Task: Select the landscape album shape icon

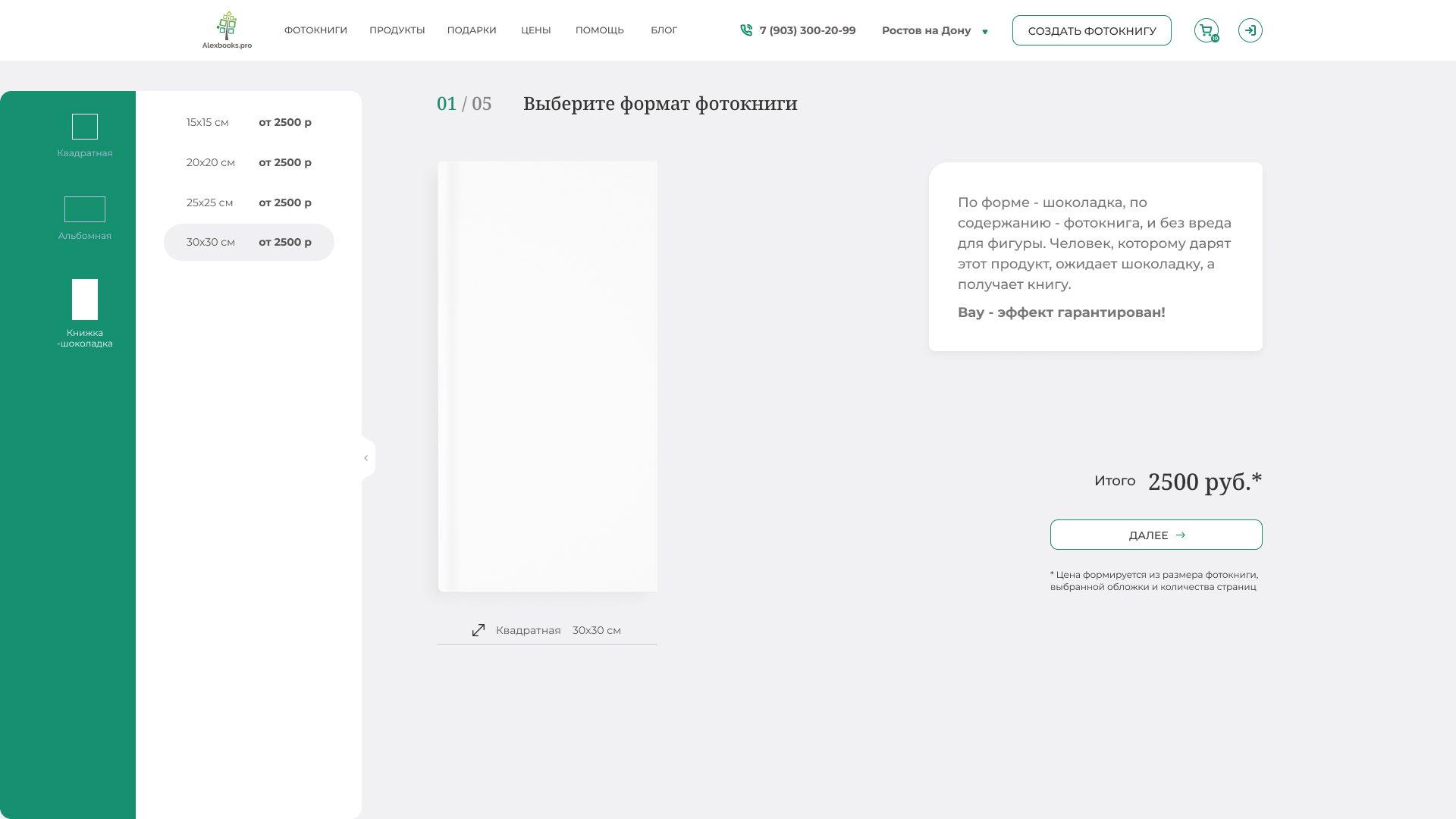Action: point(85,209)
